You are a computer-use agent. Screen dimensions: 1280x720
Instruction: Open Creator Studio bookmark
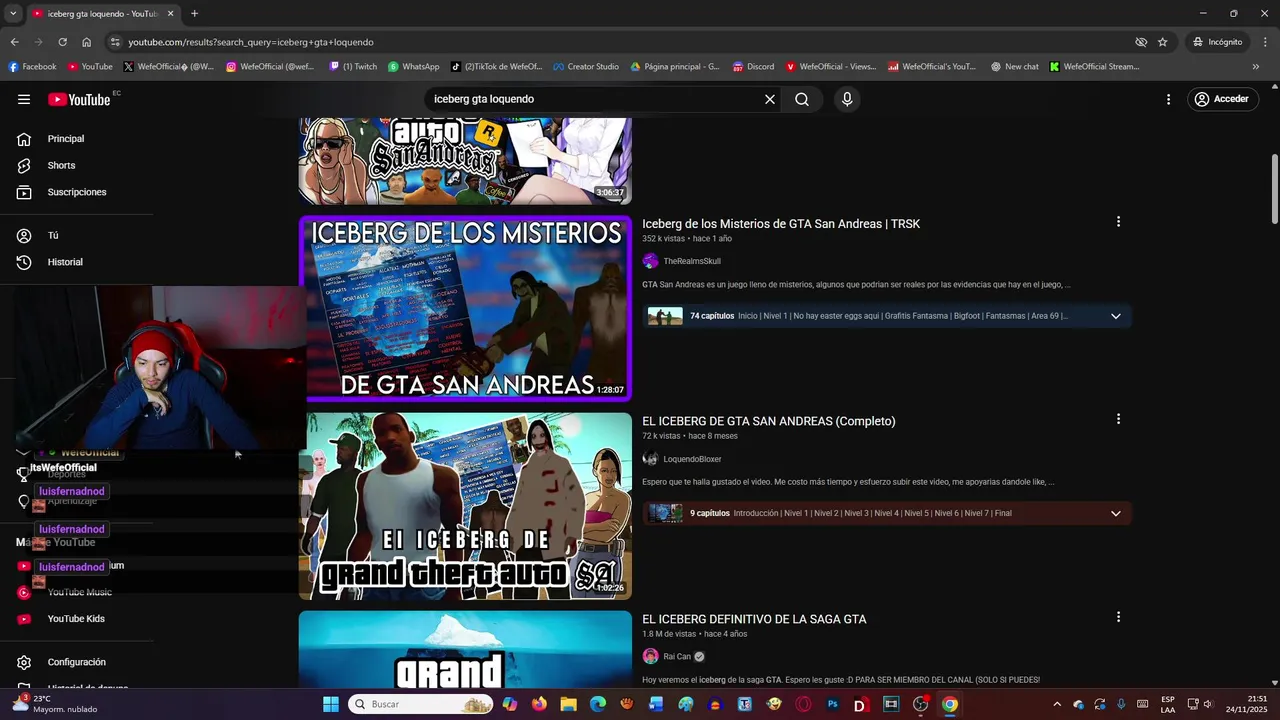point(586,67)
